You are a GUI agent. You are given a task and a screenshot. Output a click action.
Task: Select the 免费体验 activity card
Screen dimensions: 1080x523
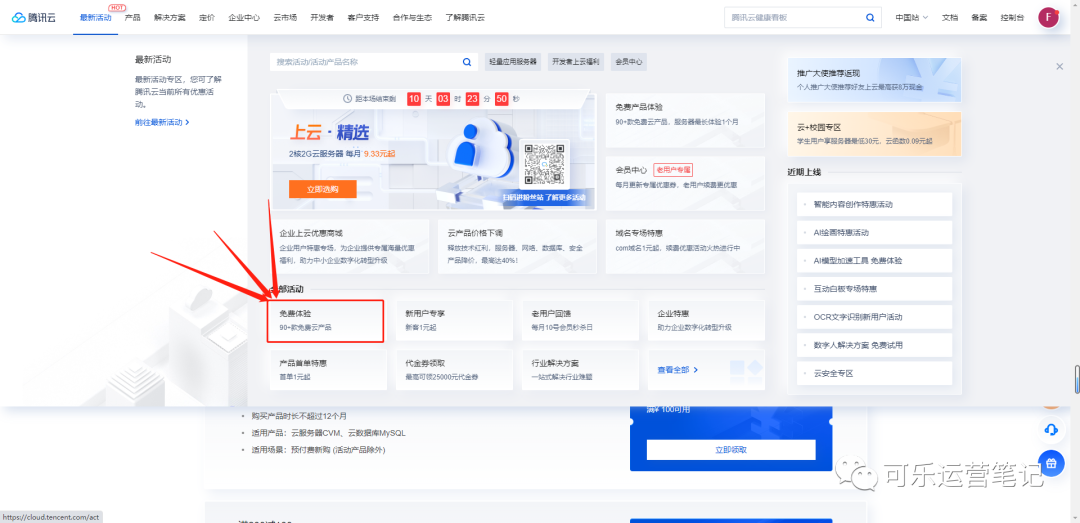coord(326,320)
